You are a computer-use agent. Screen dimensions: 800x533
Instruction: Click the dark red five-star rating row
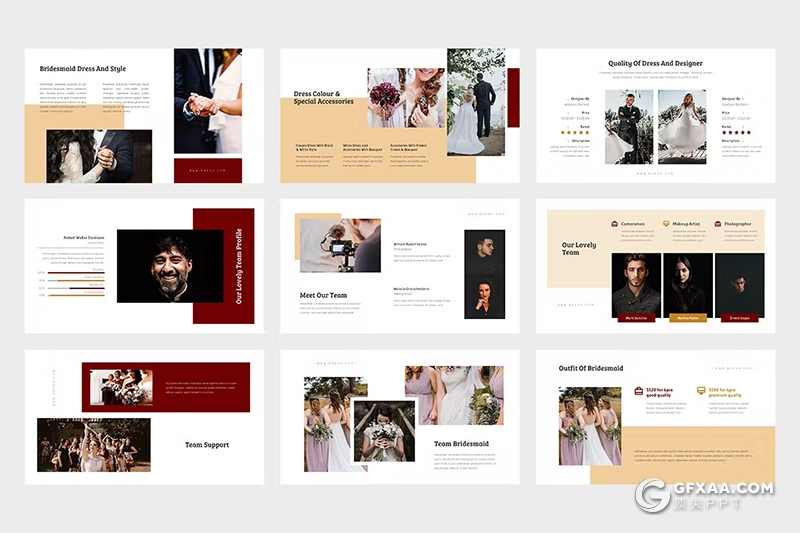pyautogui.click(x=736, y=132)
